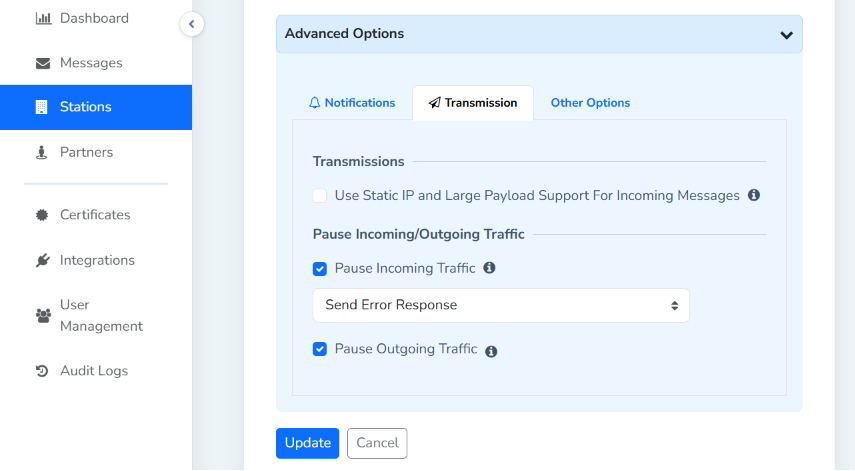Screen dimensions: 855x471
Task: Click the Cancel button
Action: tap(377, 443)
